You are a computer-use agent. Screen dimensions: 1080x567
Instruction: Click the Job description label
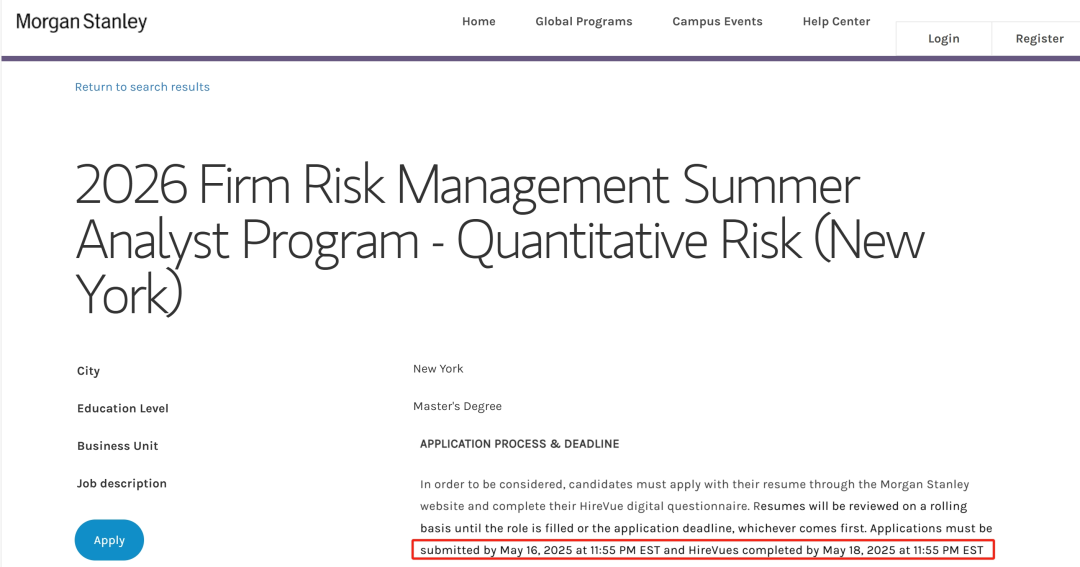tap(122, 484)
